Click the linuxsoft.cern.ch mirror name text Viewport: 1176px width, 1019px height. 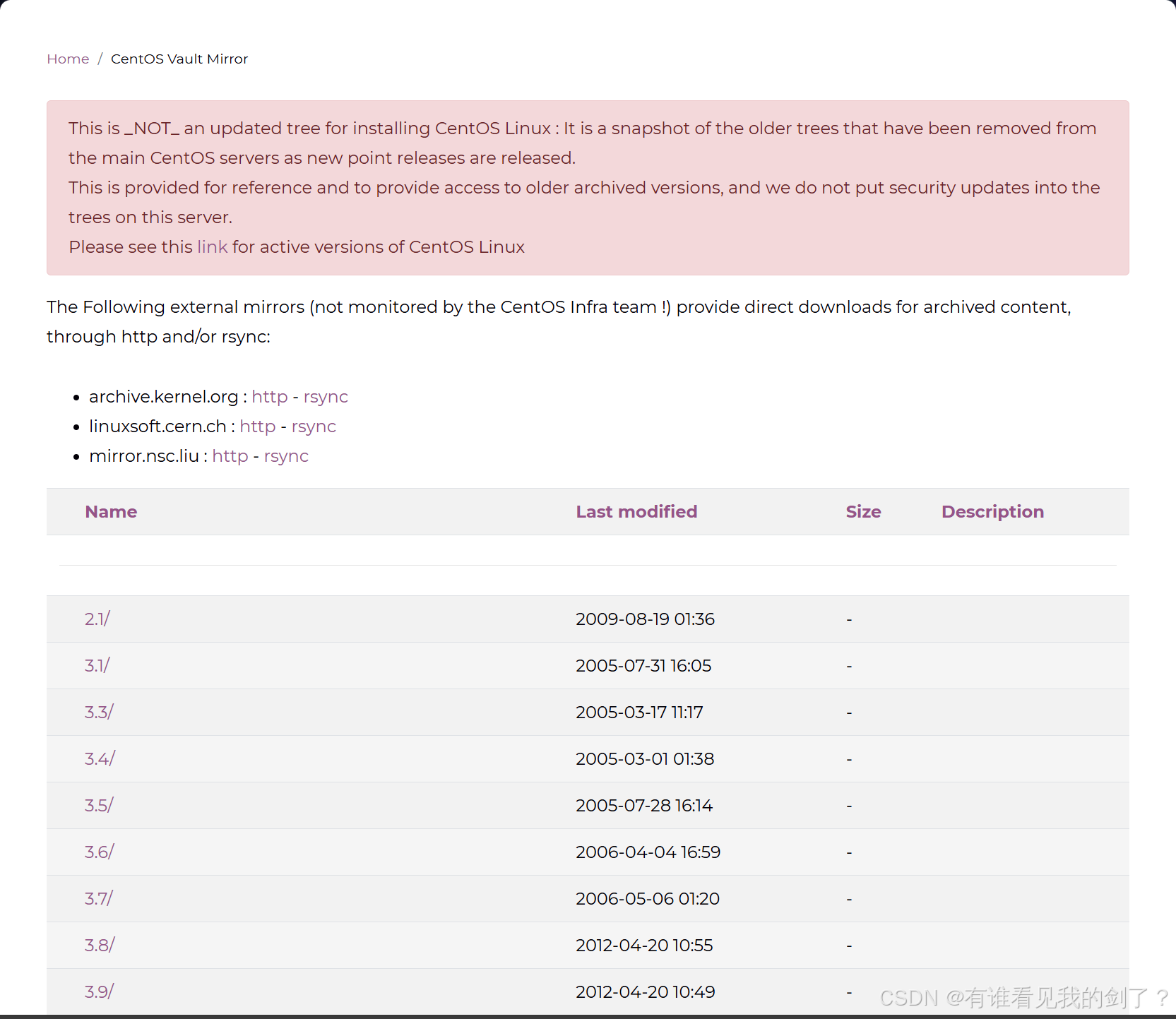(x=158, y=427)
